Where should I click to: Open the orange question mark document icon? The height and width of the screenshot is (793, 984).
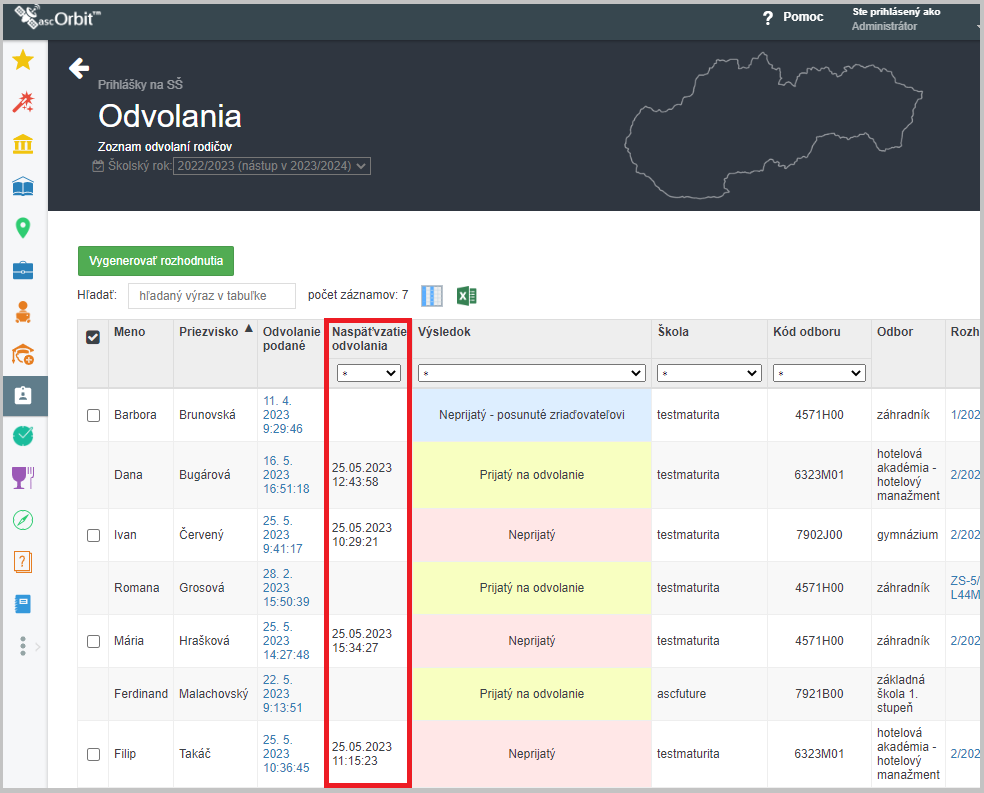(23, 561)
